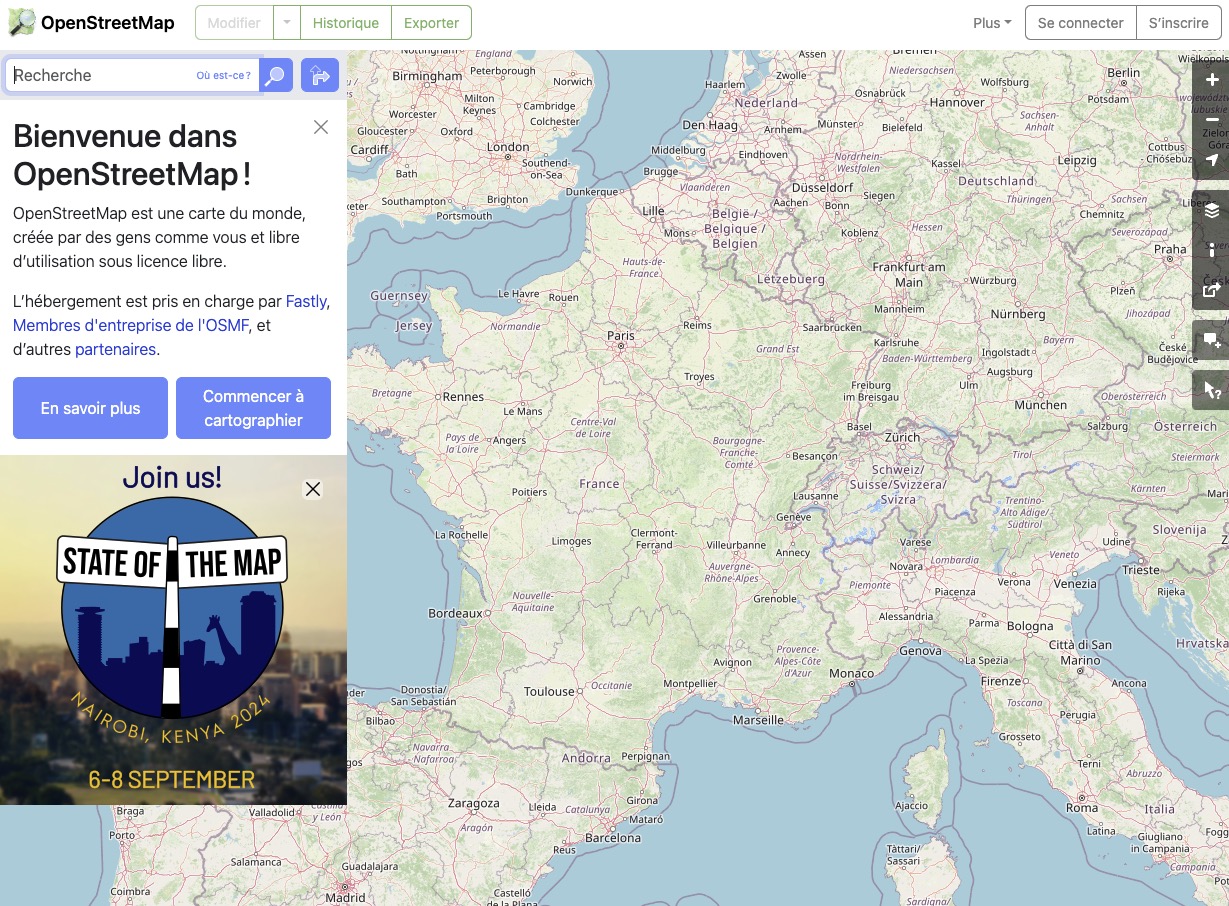The height and width of the screenshot is (906, 1229).
Task: Open the map layers panel
Action: point(1211,210)
